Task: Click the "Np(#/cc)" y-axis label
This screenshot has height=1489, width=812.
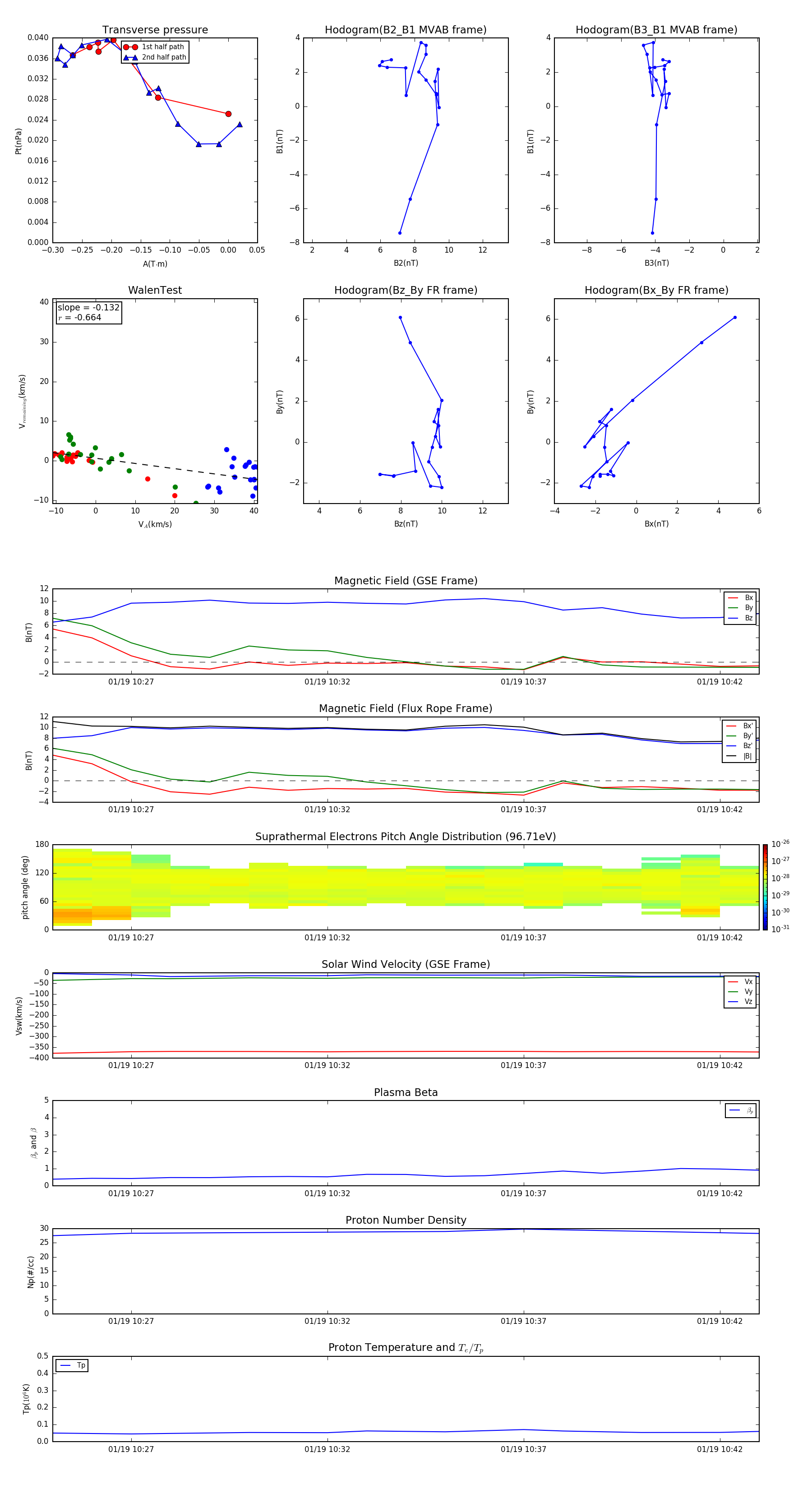Action: coord(31,1272)
